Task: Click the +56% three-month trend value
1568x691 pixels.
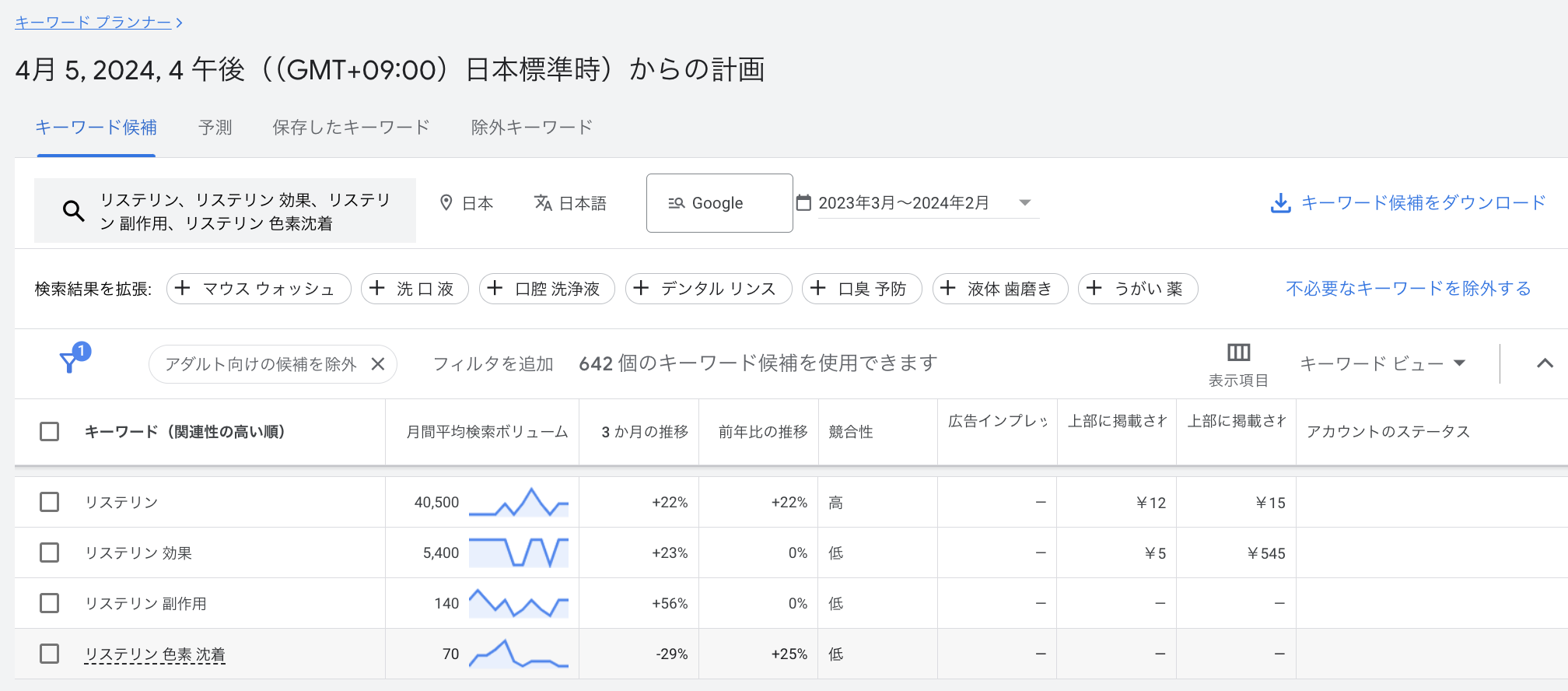Action: (670, 604)
